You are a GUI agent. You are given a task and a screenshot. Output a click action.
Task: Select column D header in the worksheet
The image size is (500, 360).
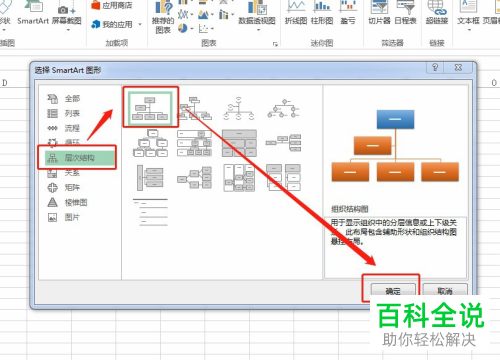tap(5, 83)
